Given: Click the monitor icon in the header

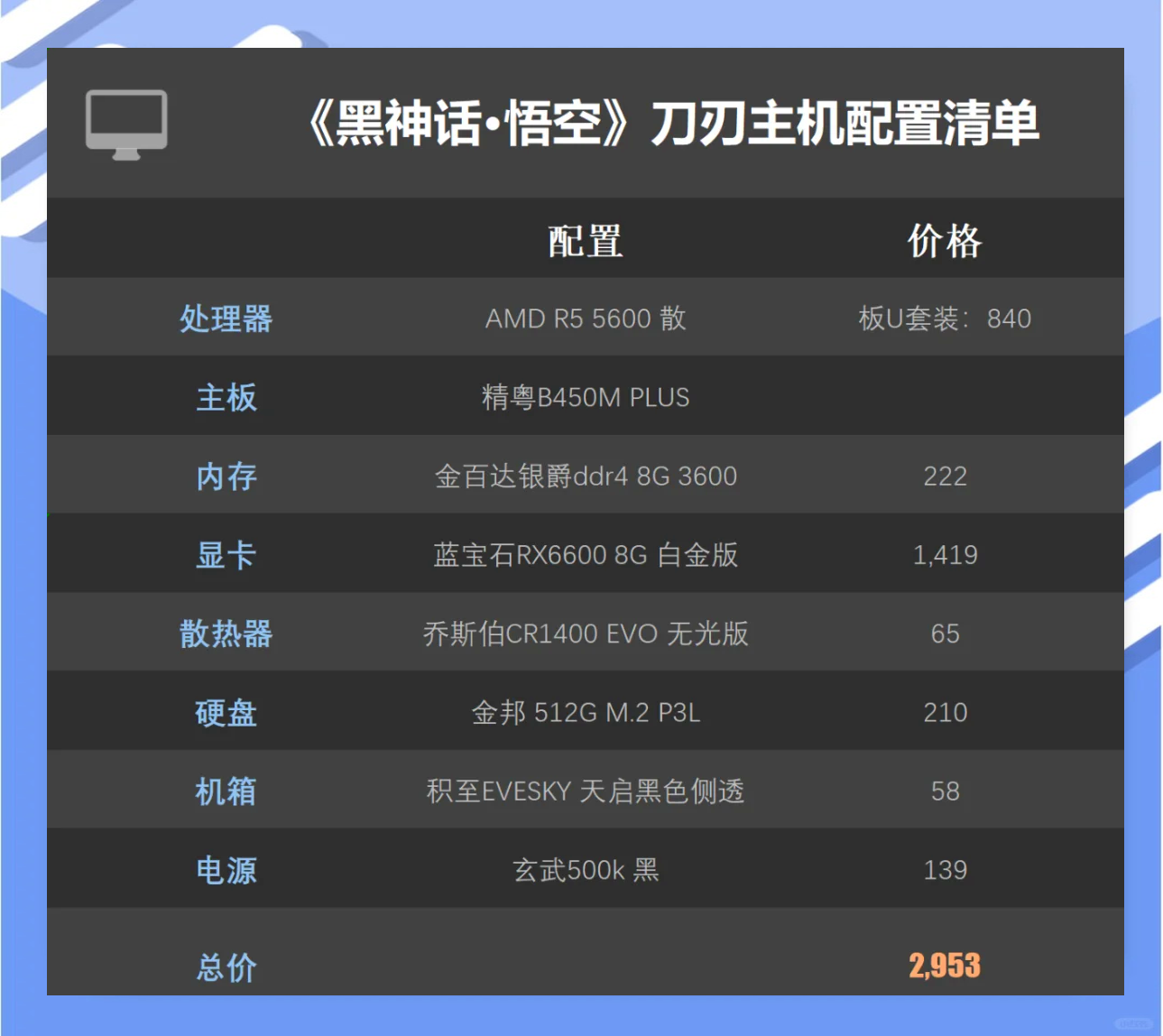Looking at the screenshot, I should (x=126, y=125).
